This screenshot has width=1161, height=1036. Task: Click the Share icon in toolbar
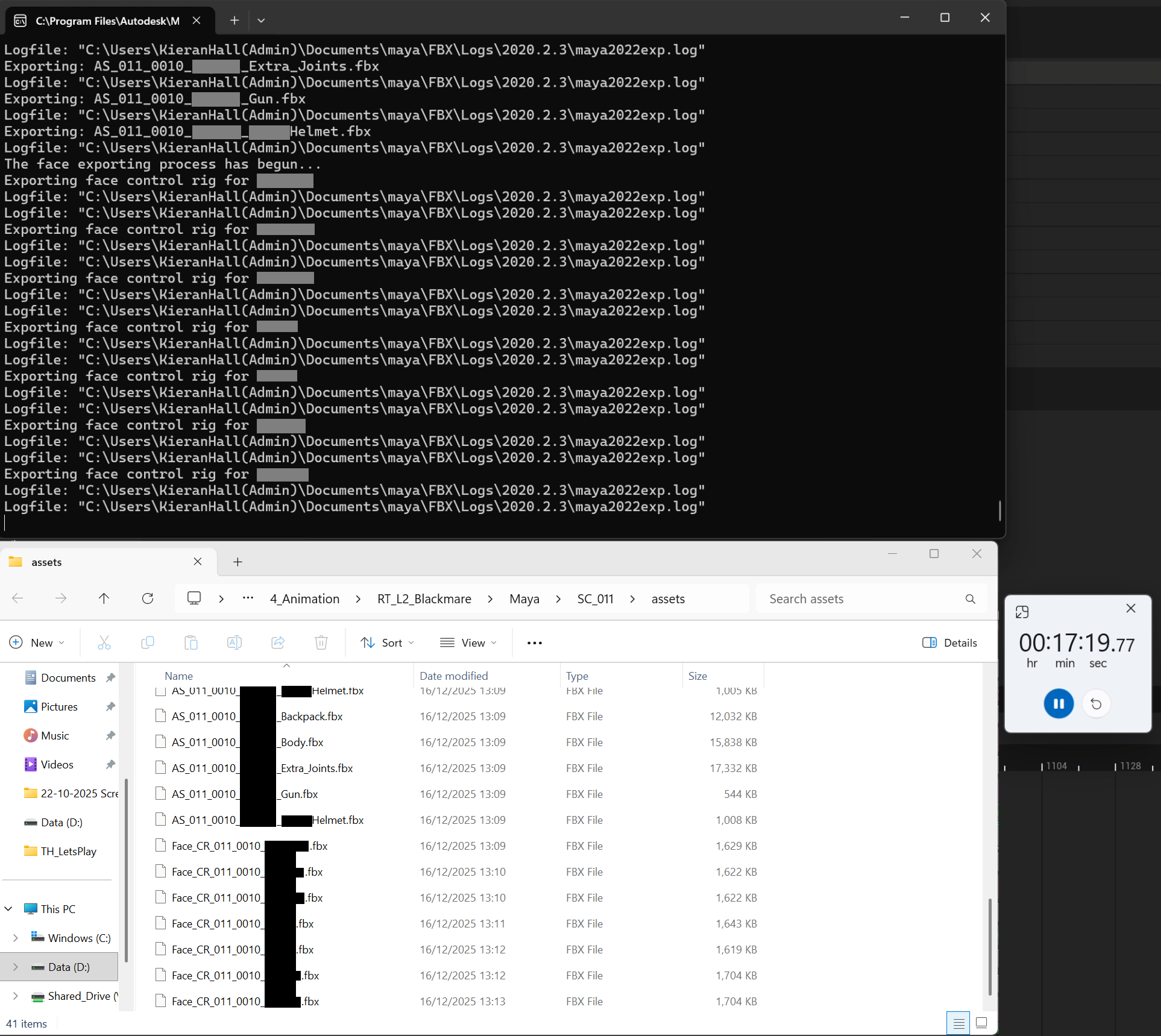278,642
